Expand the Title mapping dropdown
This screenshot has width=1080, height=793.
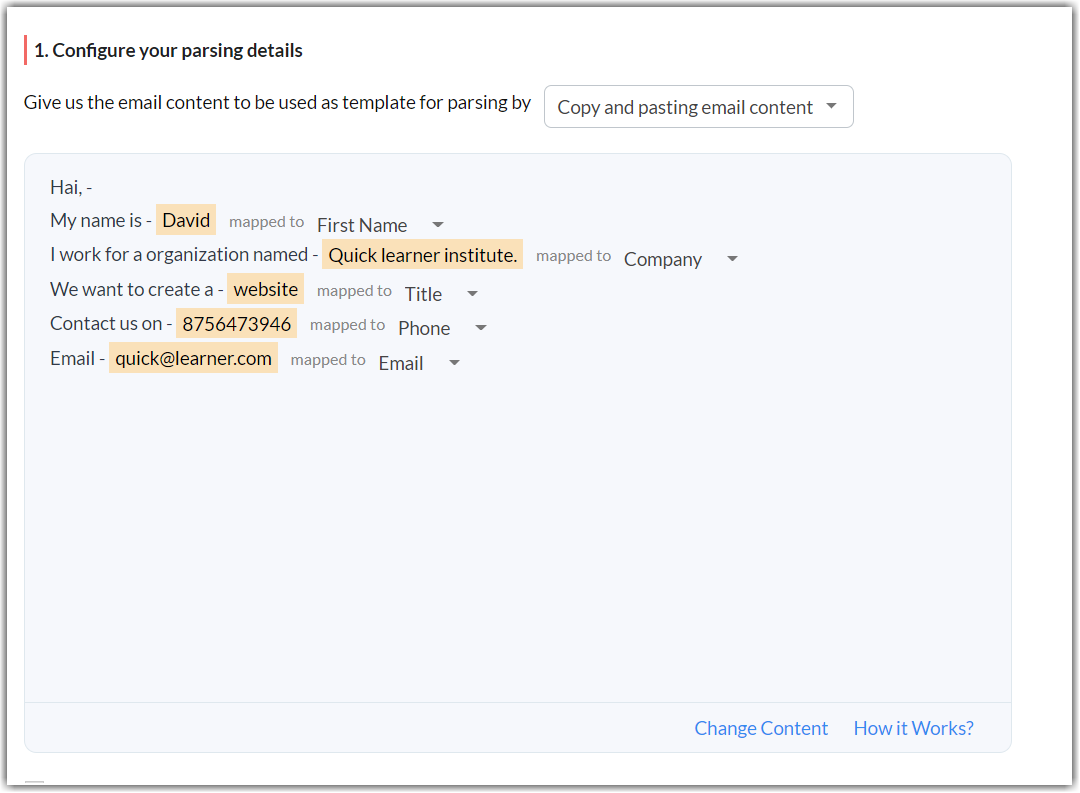point(441,294)
